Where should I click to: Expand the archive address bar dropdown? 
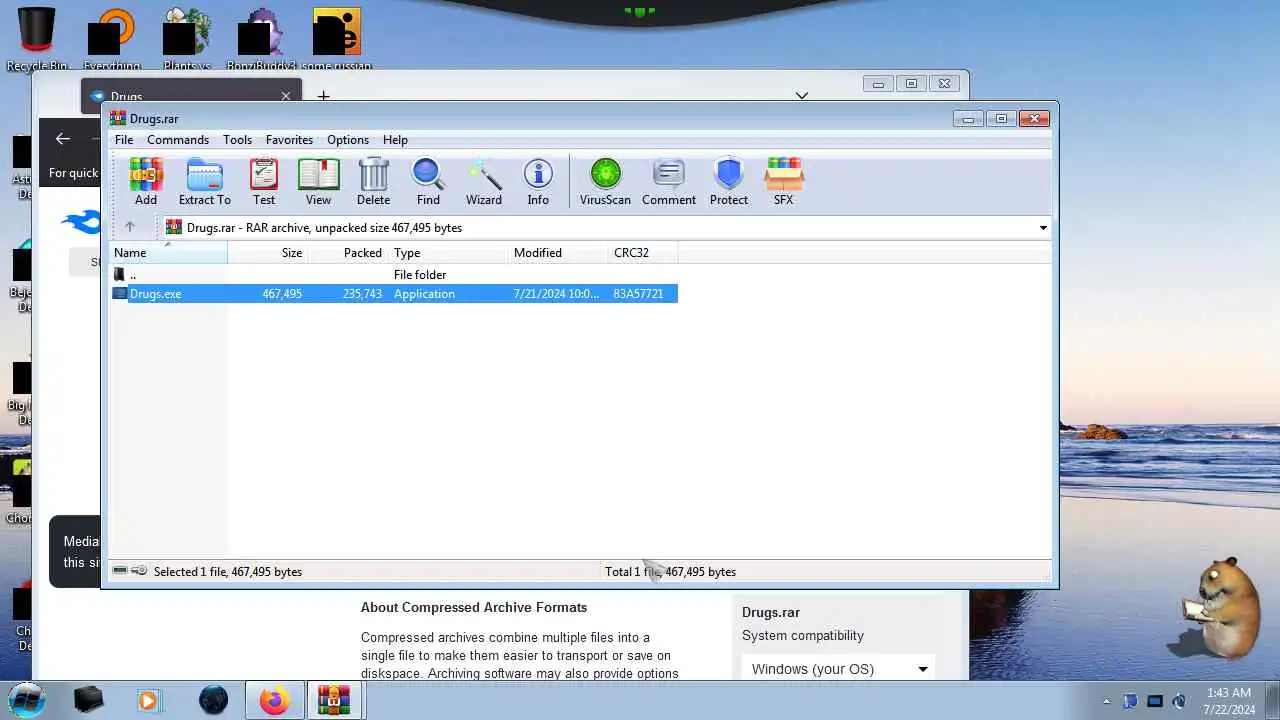tap(1043, 228)
